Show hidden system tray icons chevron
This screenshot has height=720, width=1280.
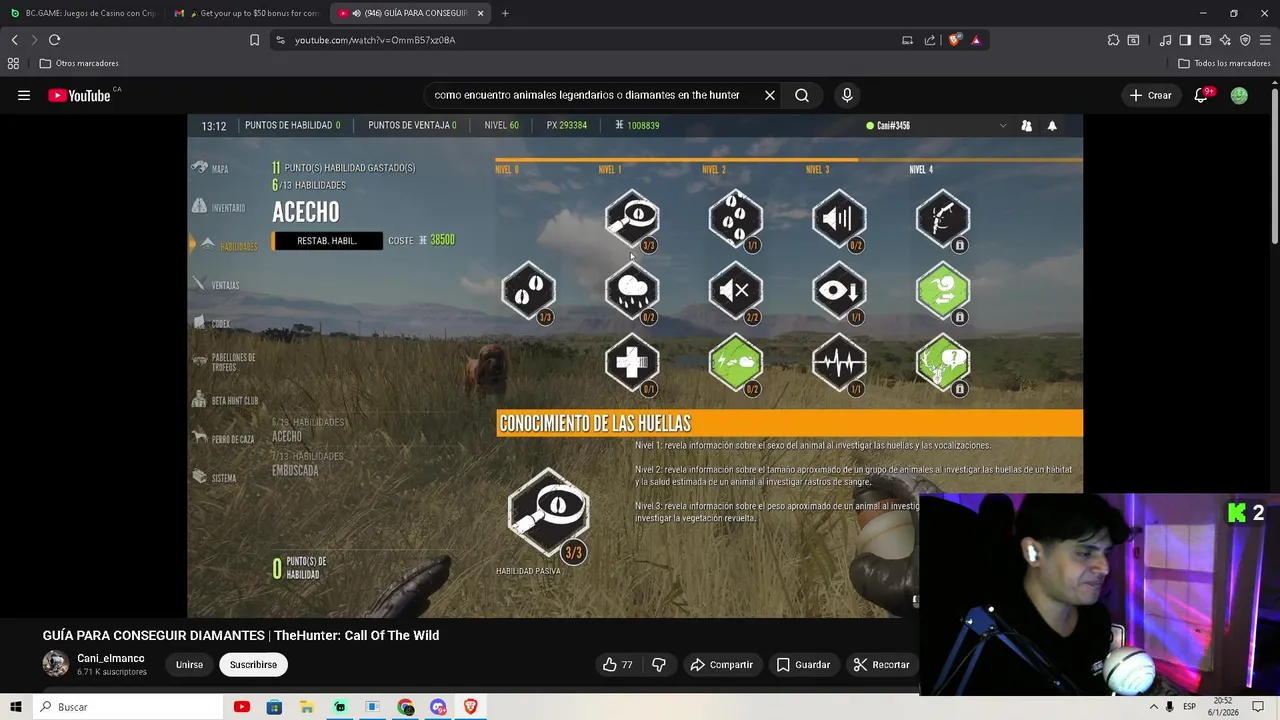[x=1153, y=707]
